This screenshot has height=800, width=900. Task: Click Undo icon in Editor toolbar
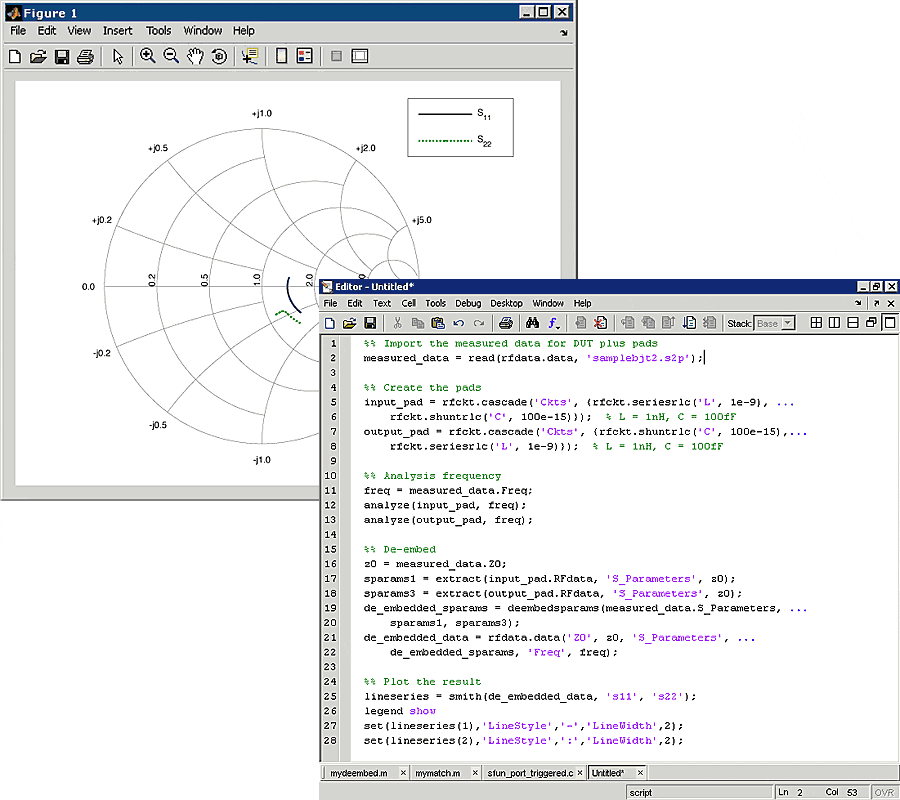click(x=459, y=323)
